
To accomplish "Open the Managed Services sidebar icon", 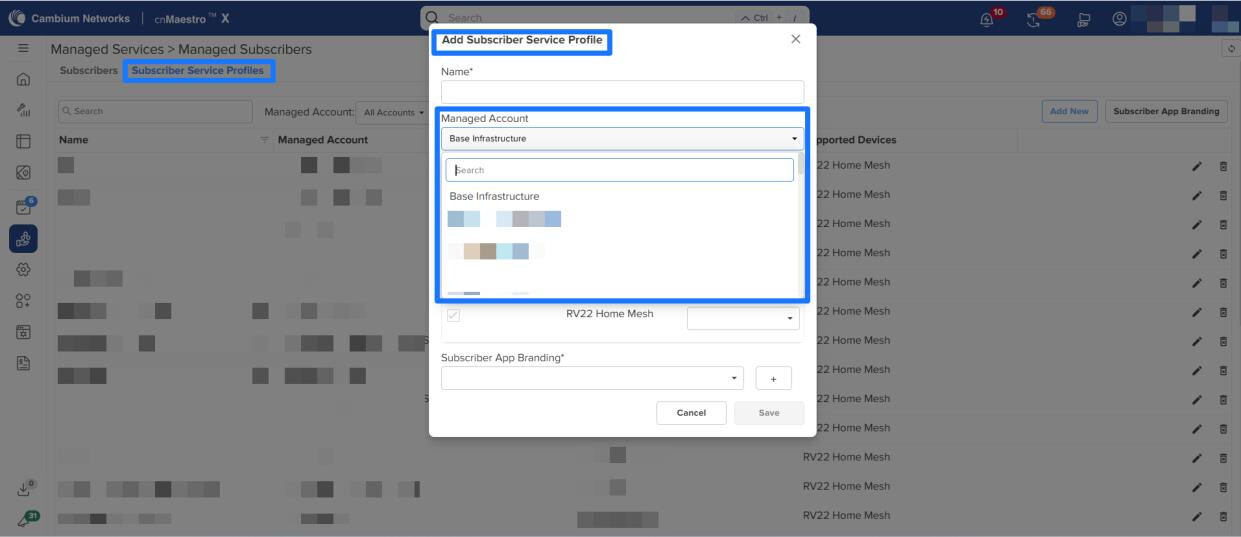I will [23, 238].
